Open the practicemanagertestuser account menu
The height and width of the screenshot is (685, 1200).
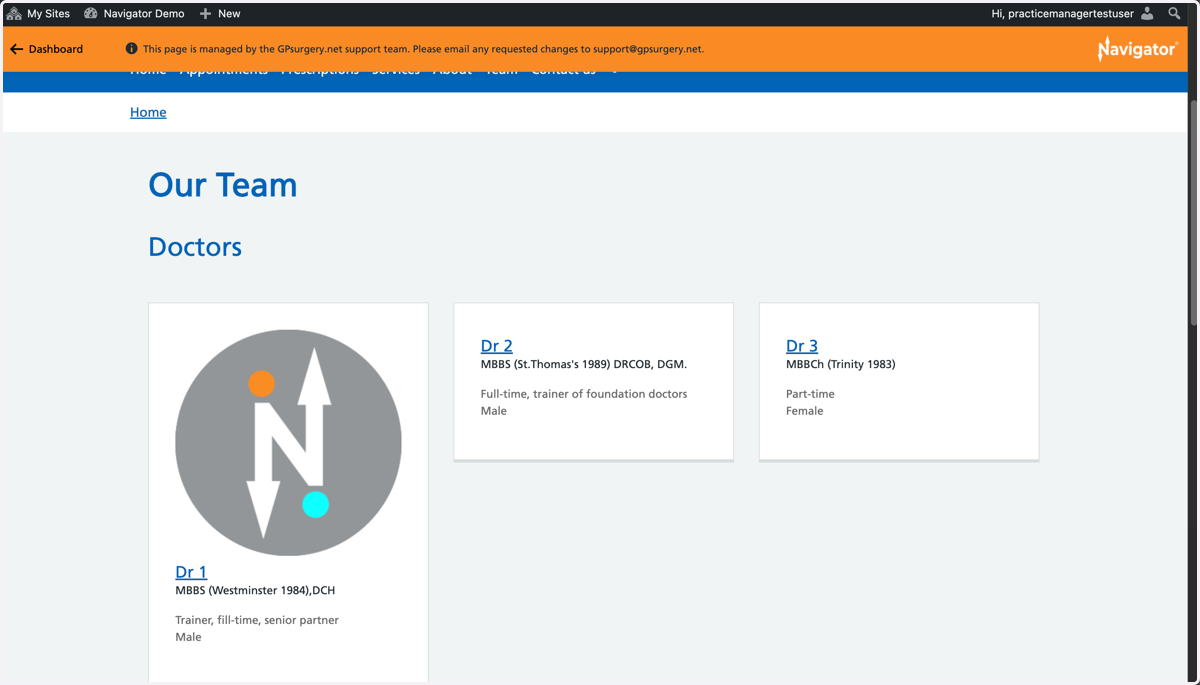1072,14
